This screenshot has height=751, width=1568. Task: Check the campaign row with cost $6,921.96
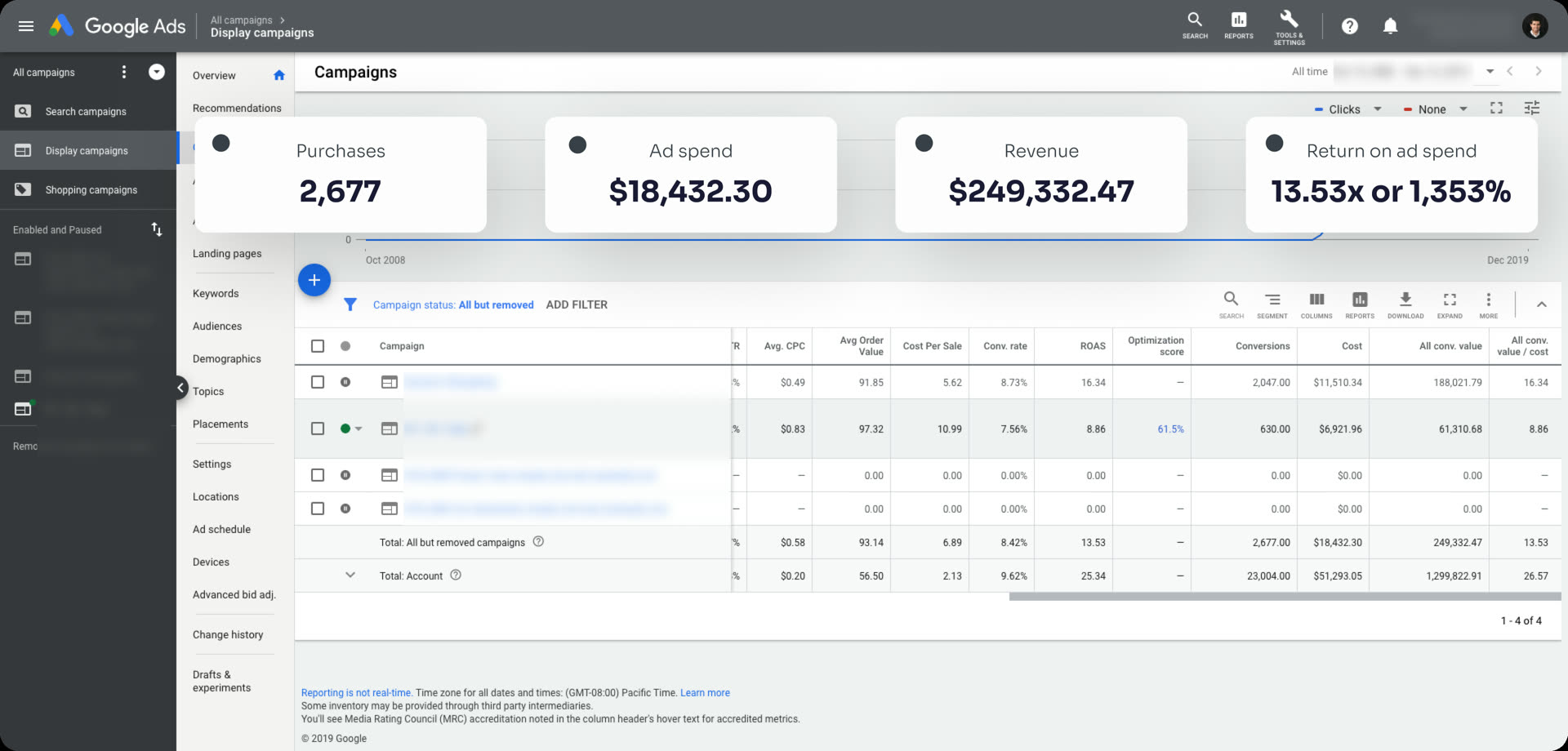click(318, 429)
